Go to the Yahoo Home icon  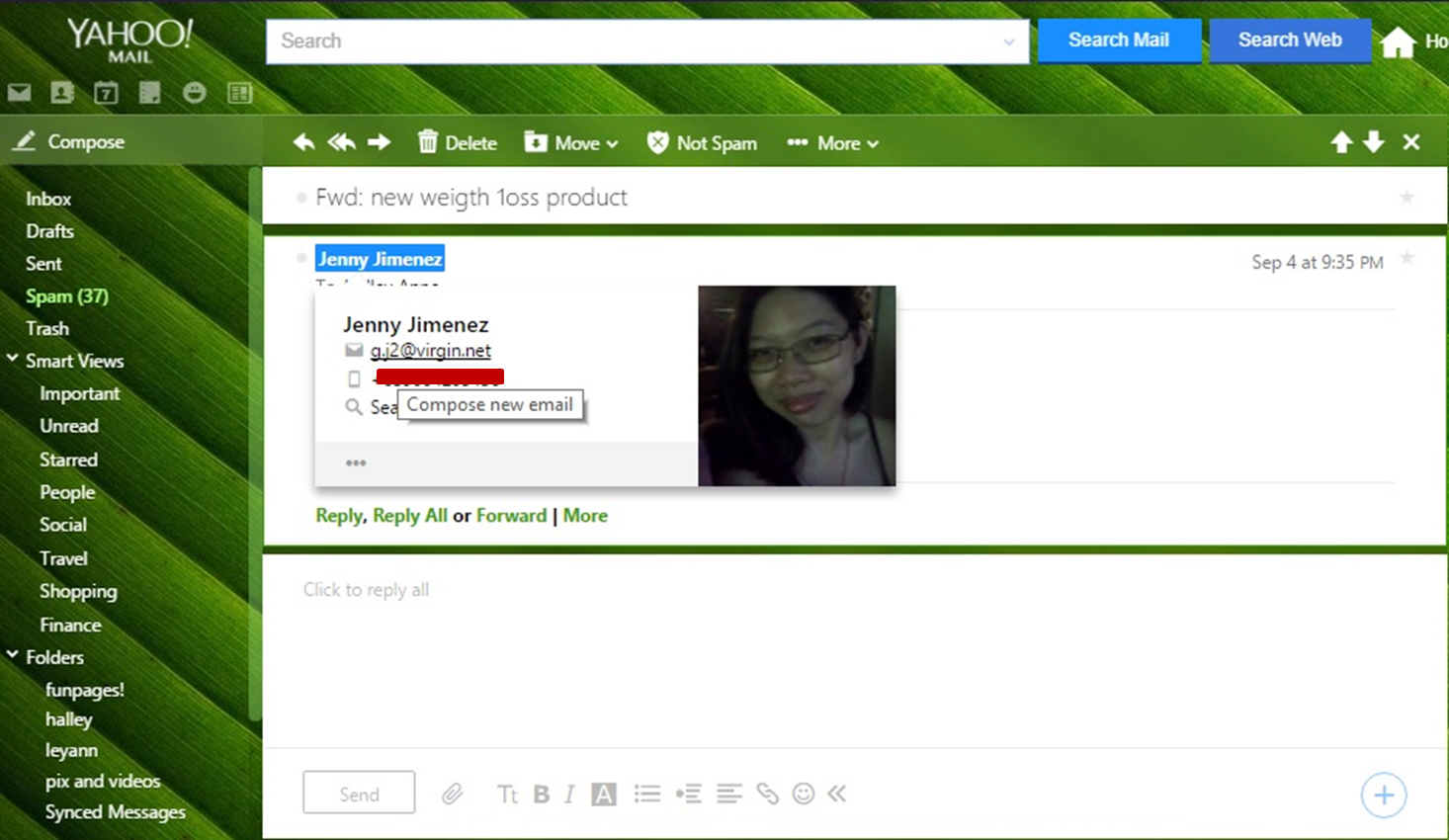pos(1398,42)
